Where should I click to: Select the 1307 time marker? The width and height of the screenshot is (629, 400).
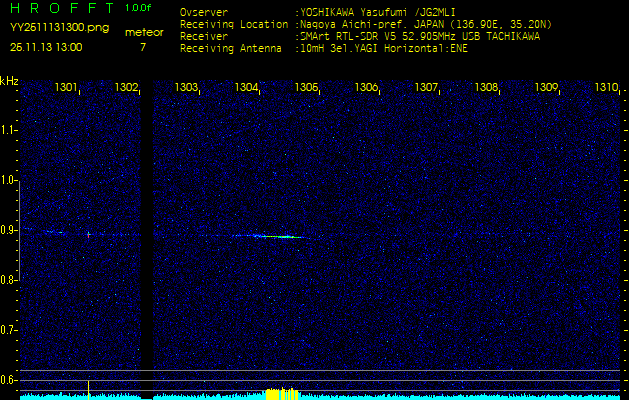click(x=426, y=88)
